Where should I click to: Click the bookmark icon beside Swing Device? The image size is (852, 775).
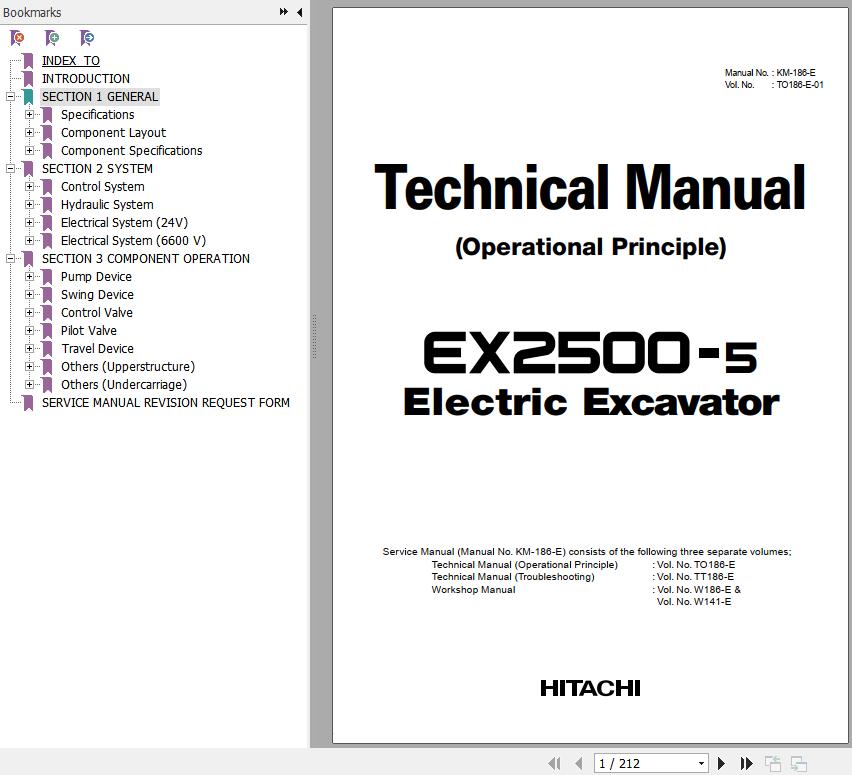47,295
